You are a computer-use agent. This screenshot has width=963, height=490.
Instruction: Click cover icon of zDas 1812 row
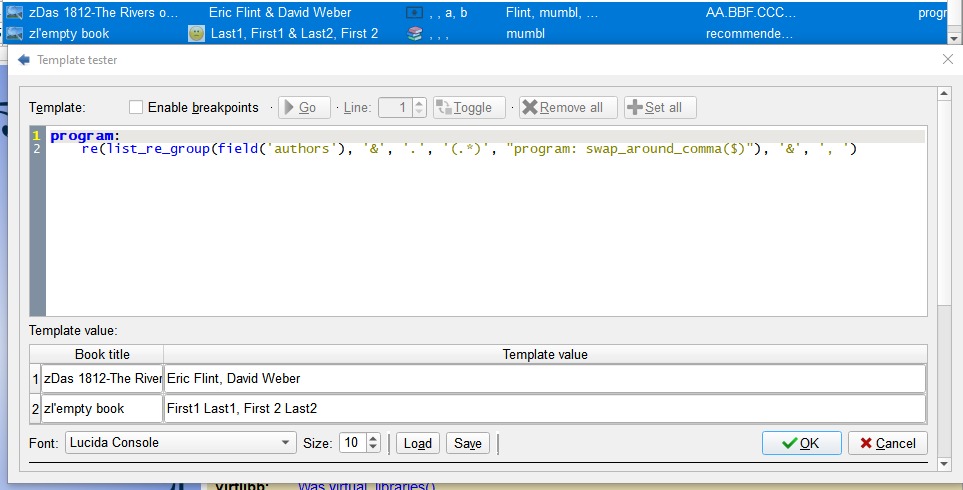pos(14,12)
